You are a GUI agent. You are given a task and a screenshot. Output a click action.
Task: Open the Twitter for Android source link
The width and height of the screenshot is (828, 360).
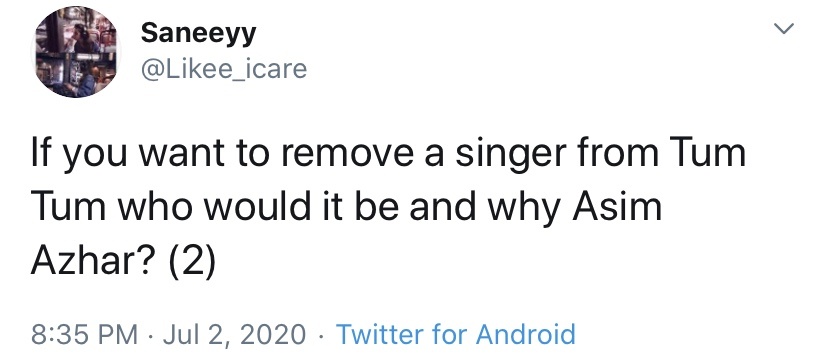click(x=455, y=334)
